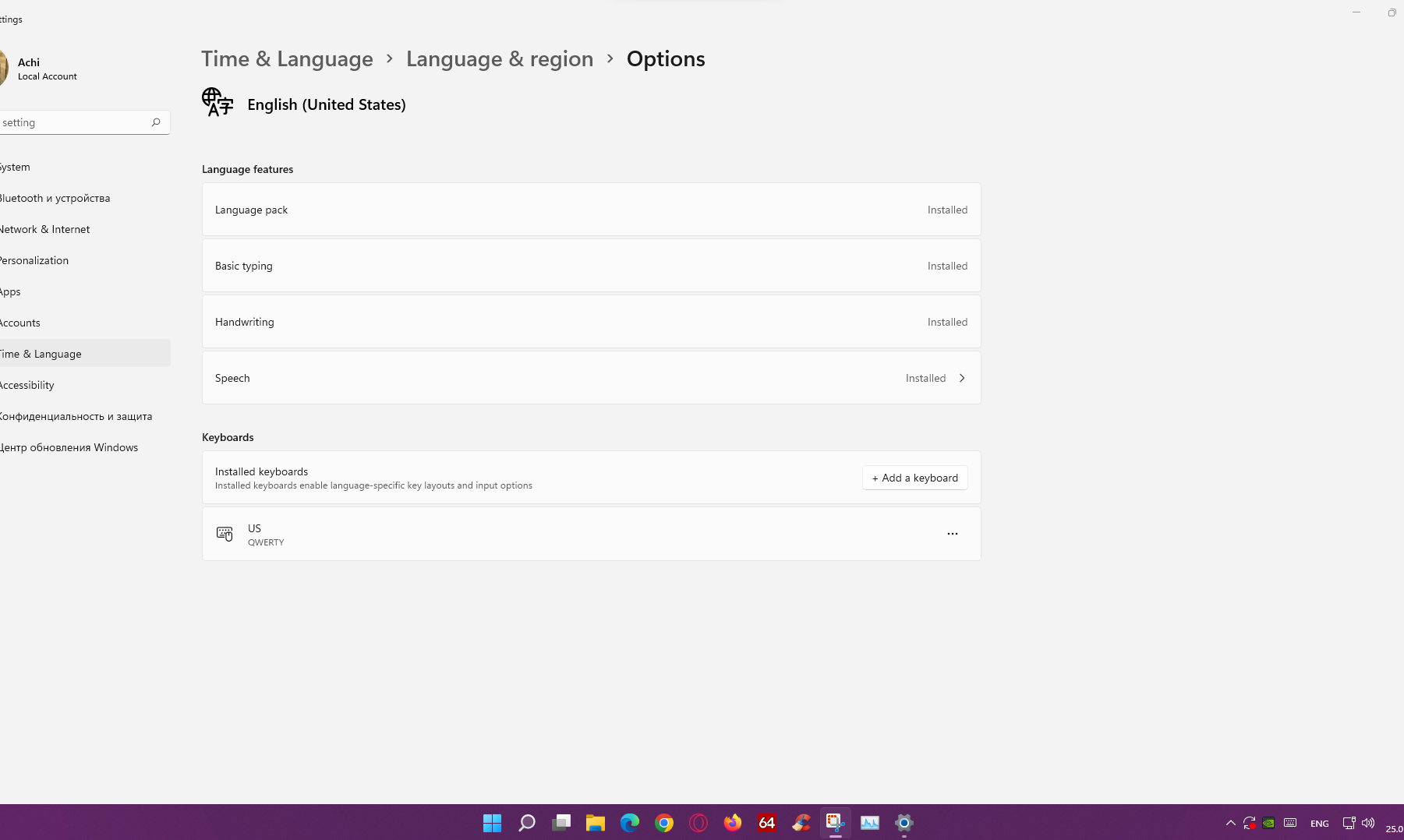Open Windows Start menu from taskbar
1404x840 pixels.
click(492, 823)
